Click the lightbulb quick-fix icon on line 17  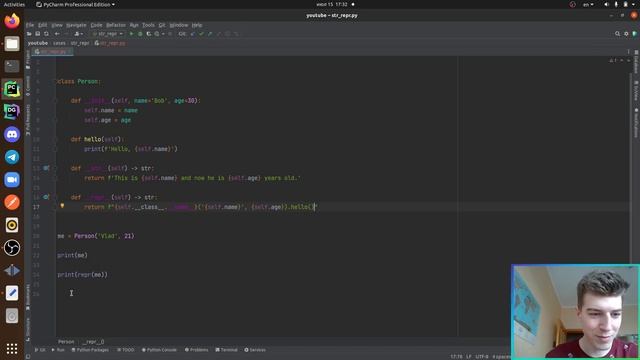tap(62, 206)
